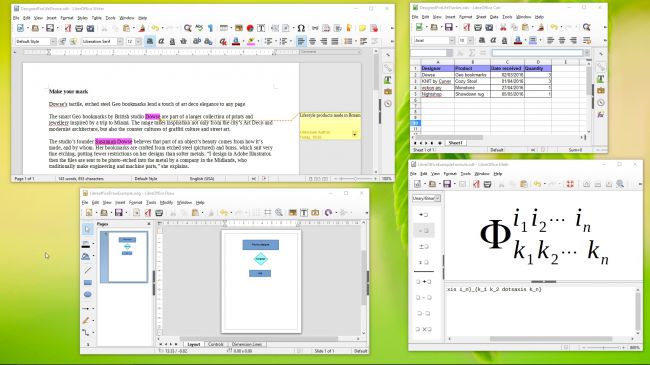Open Font Size dropdown in Calc
Screen dimensions: 650x365
(470, 40)
